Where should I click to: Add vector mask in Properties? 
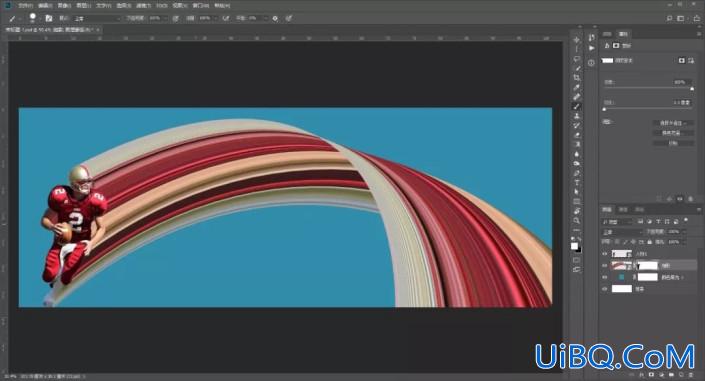[x=692, y=60]
